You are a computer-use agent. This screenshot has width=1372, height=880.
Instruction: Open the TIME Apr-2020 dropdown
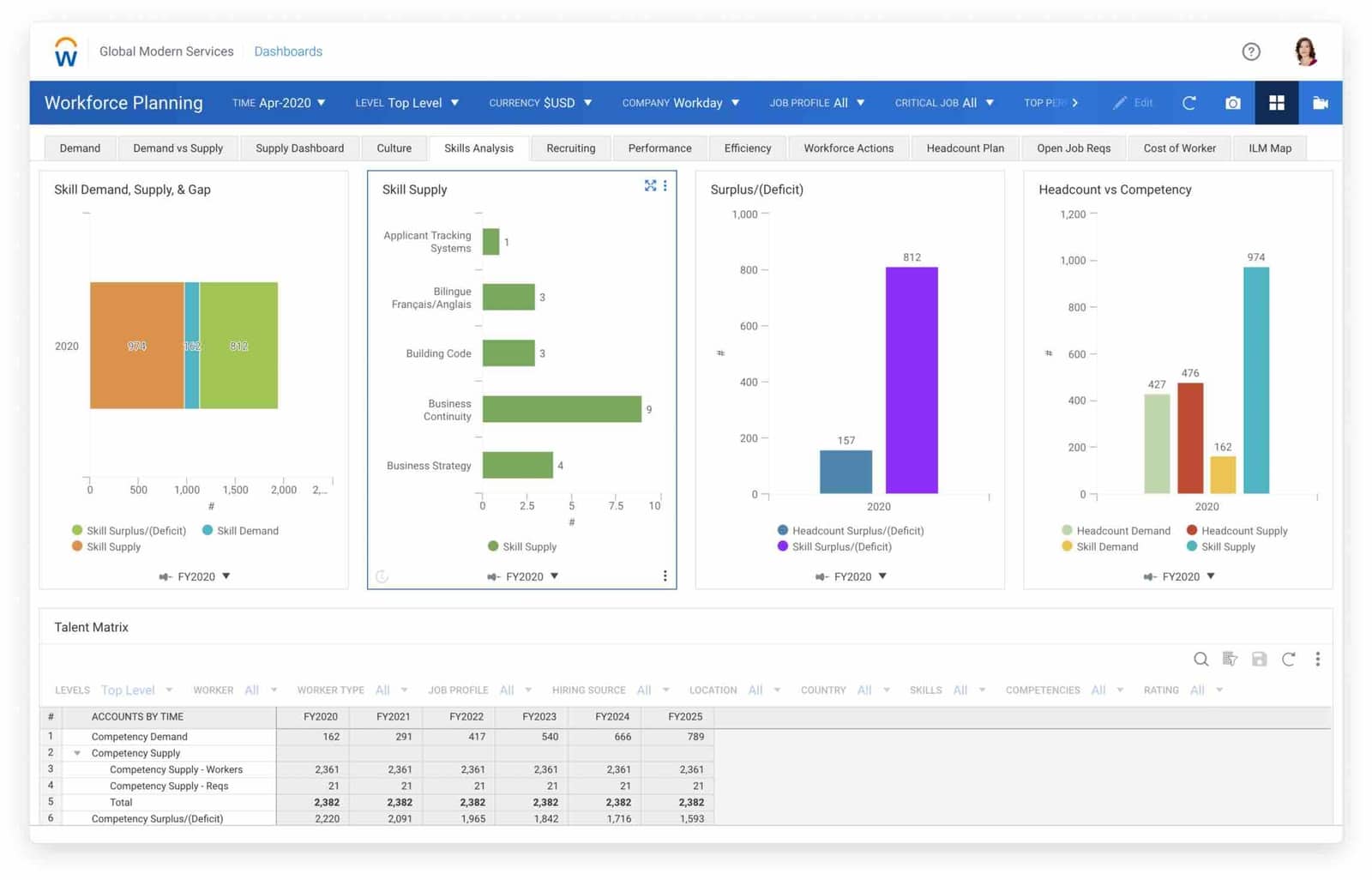(280, 103)
